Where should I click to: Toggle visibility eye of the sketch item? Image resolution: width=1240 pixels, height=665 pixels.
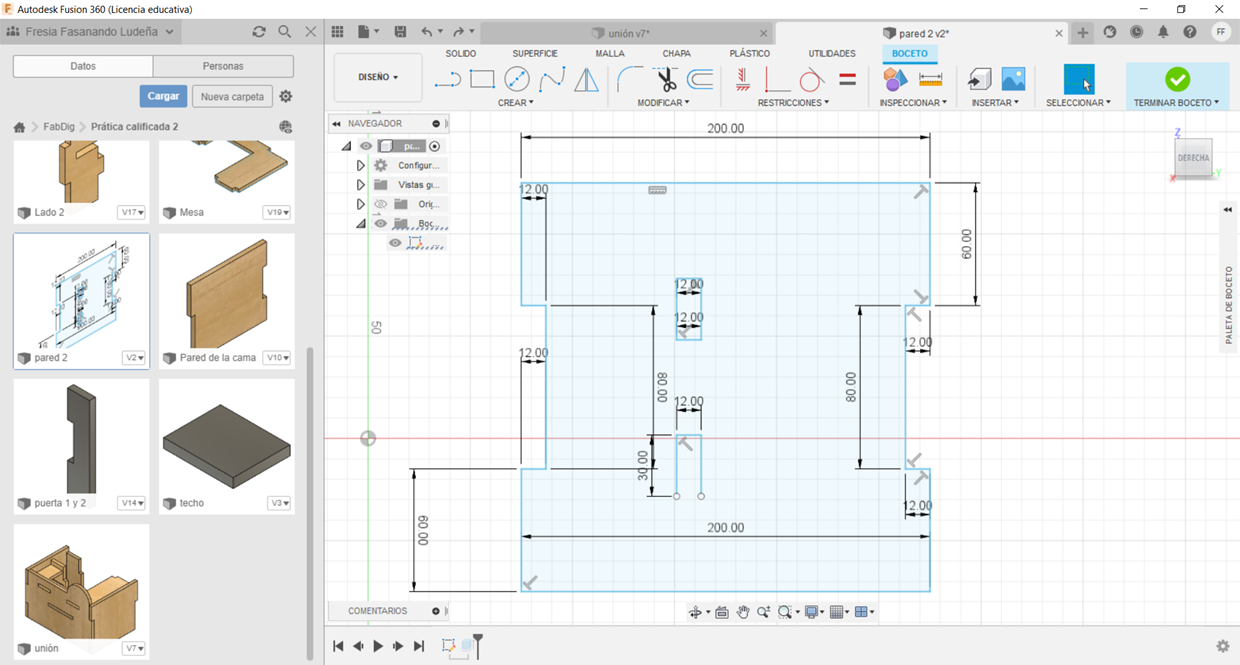pyautogui.click(x=396, y=243)
